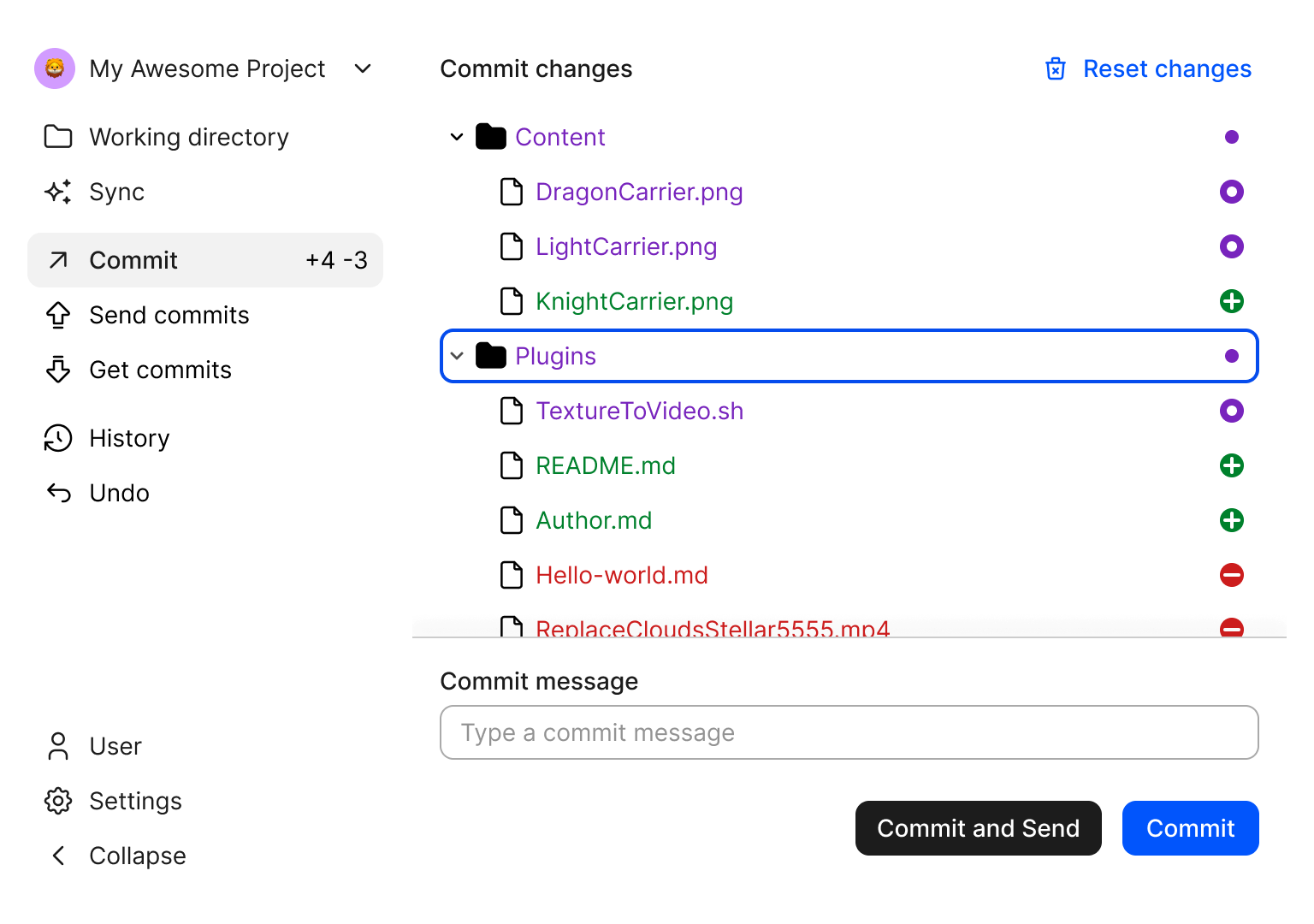The image size is (1314, 924).
Task: Click the Undo arrow icon
Action: pyautogui.click(x=58, y=493)
